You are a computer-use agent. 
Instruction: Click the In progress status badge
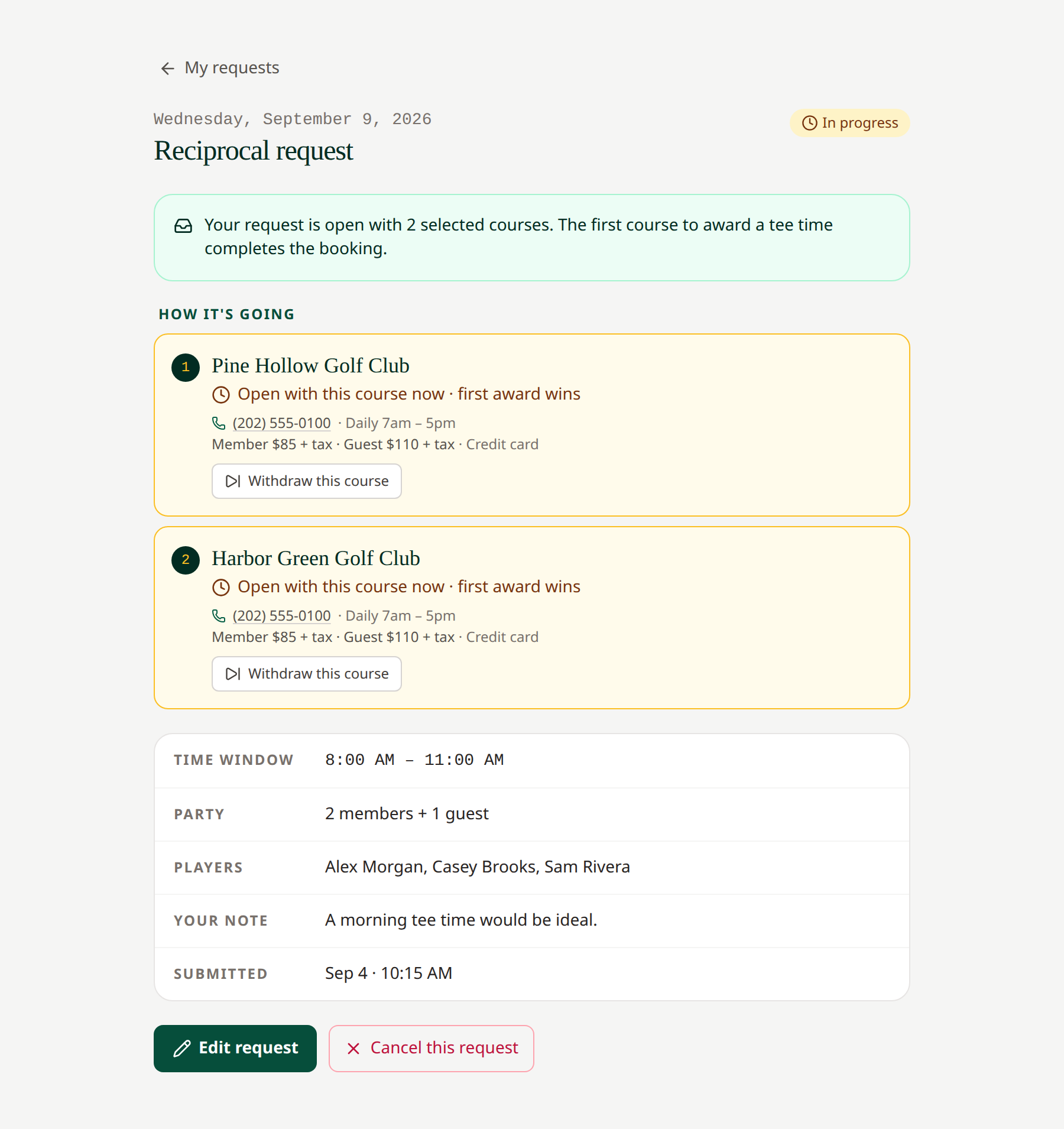[850, 123]
